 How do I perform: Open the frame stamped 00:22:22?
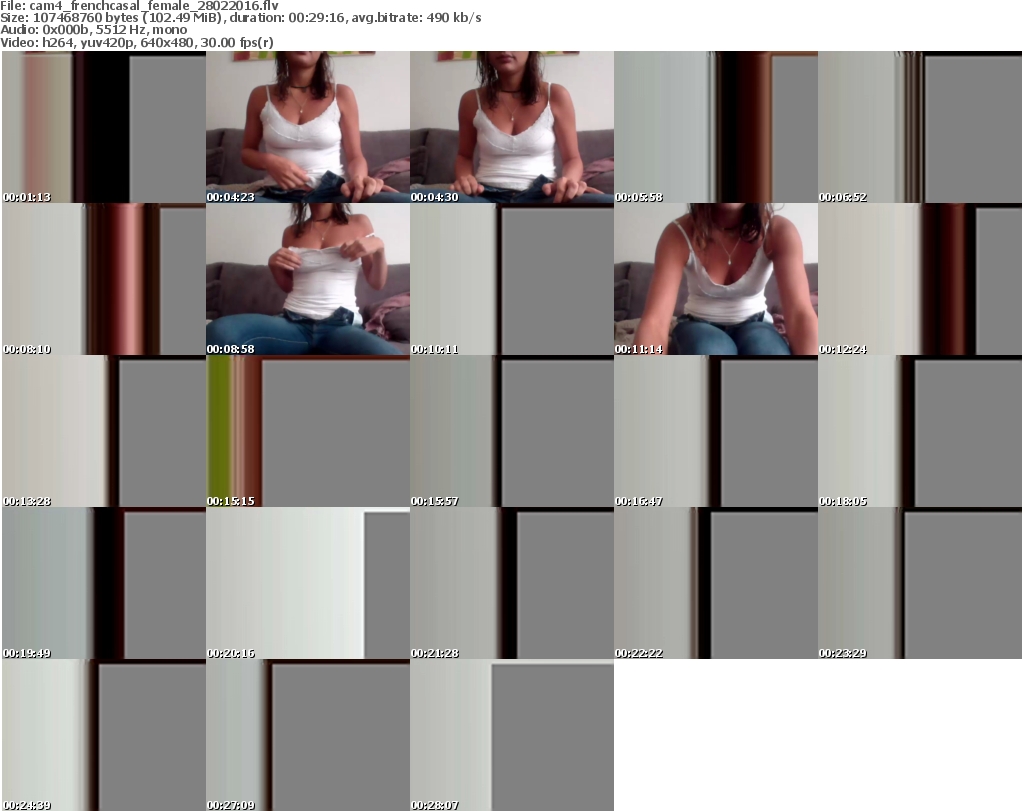pyautogui.click(x=716, y=583)
